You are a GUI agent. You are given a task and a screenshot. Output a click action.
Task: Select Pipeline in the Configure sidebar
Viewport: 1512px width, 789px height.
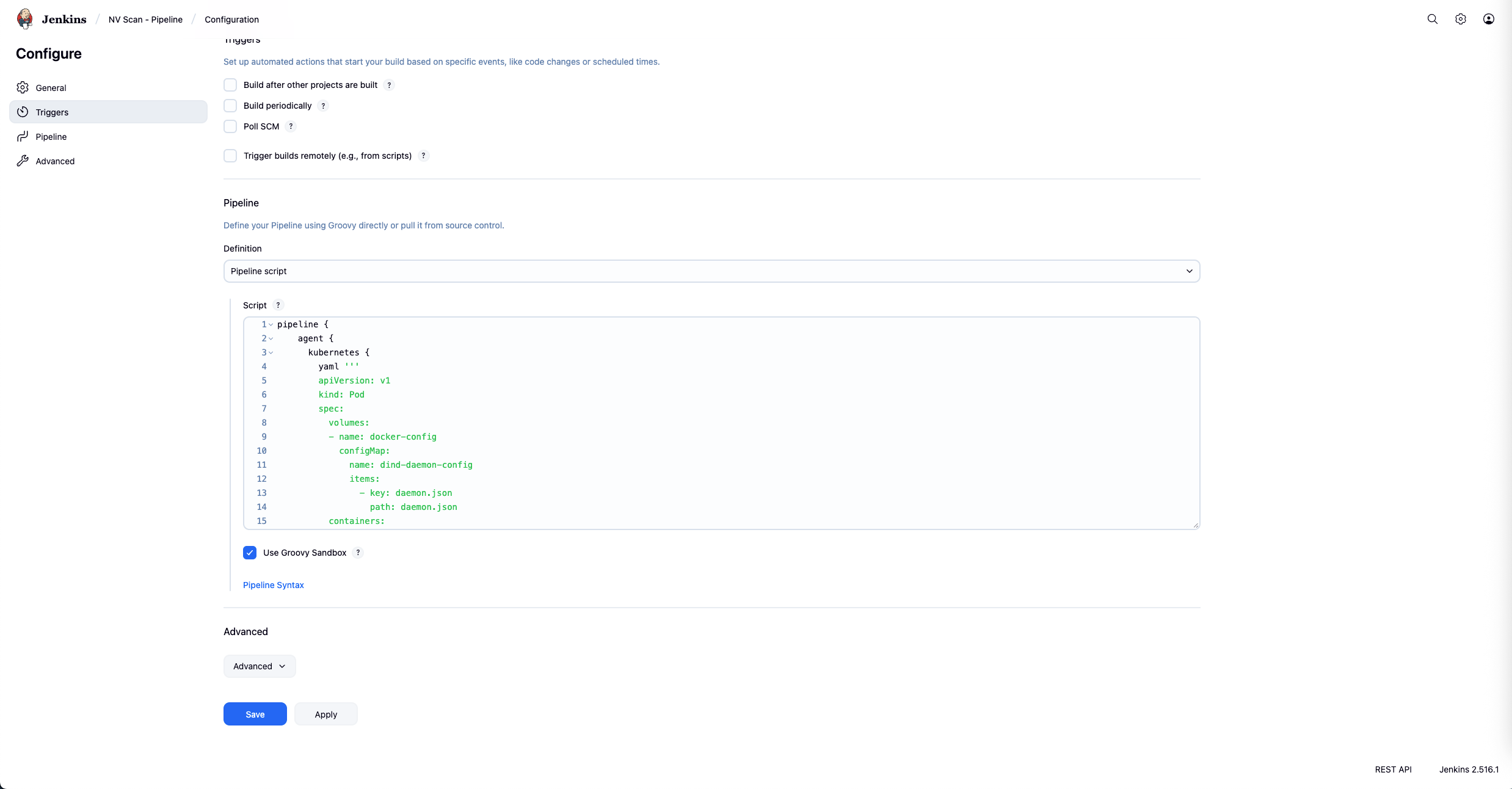pos(51,137)
